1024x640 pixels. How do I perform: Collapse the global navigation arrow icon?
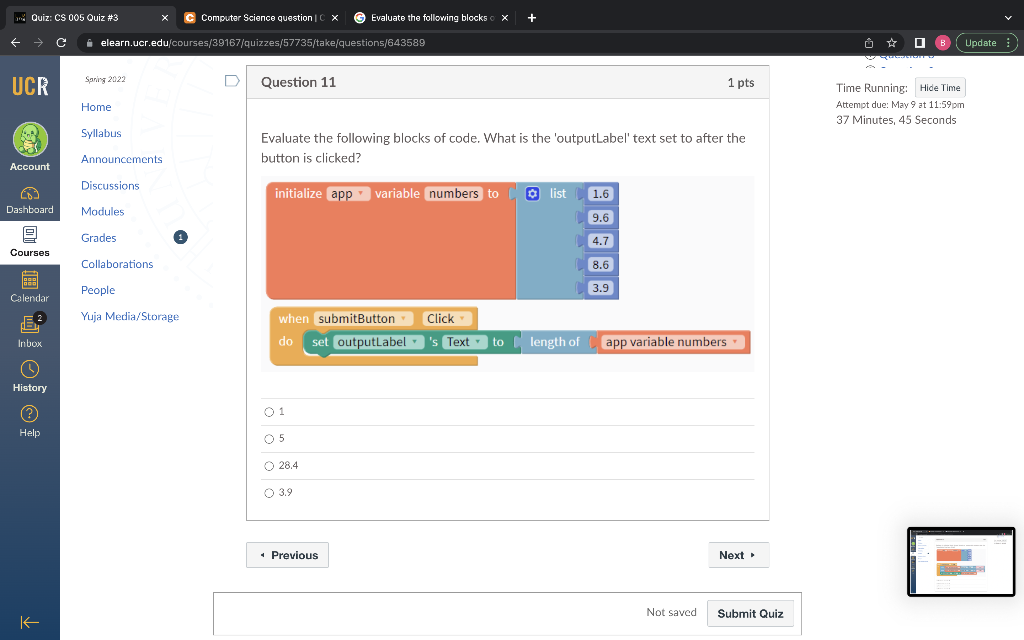click(x=30, y=622)
